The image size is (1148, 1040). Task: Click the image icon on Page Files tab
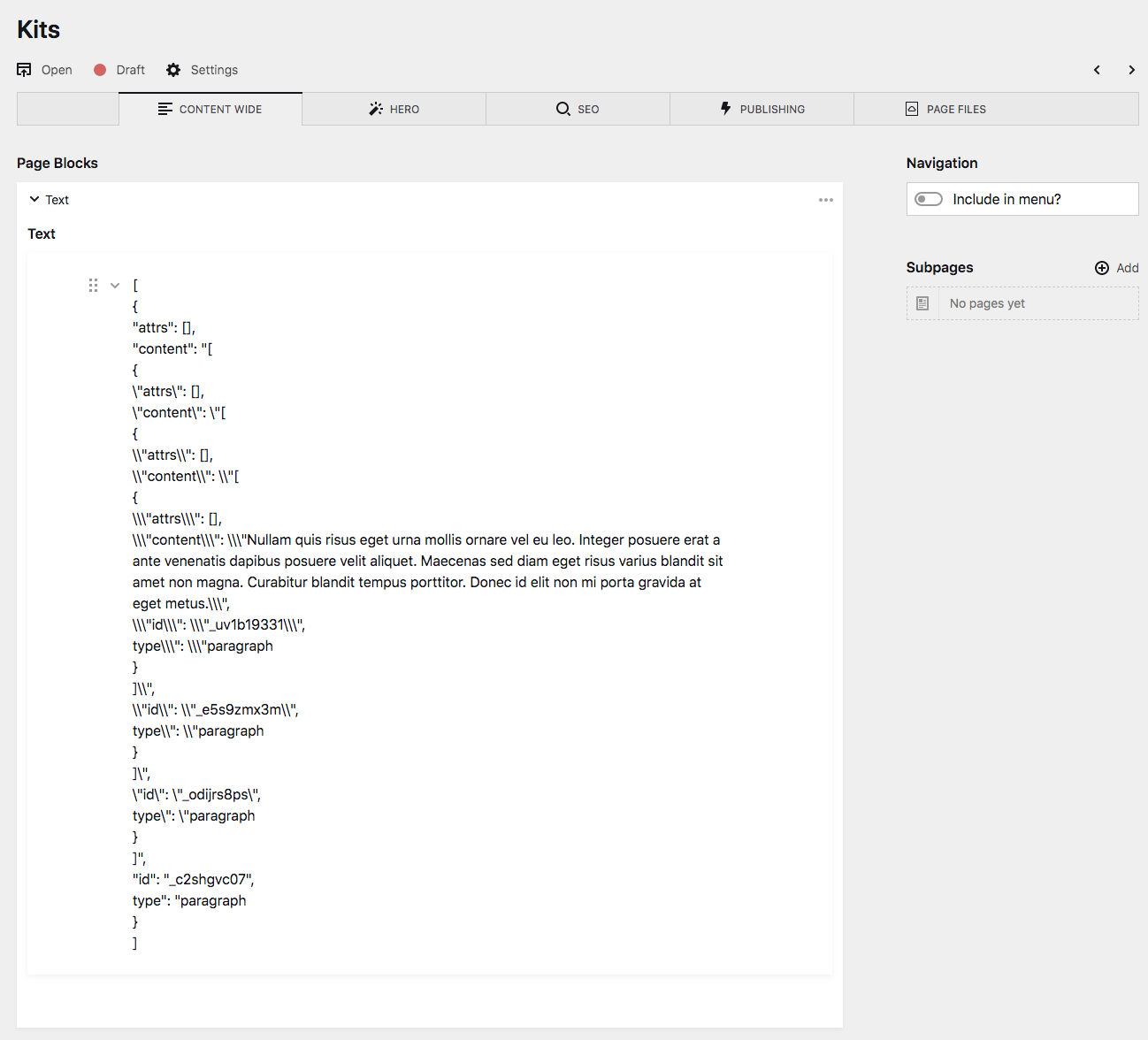[x=911, y=108]
